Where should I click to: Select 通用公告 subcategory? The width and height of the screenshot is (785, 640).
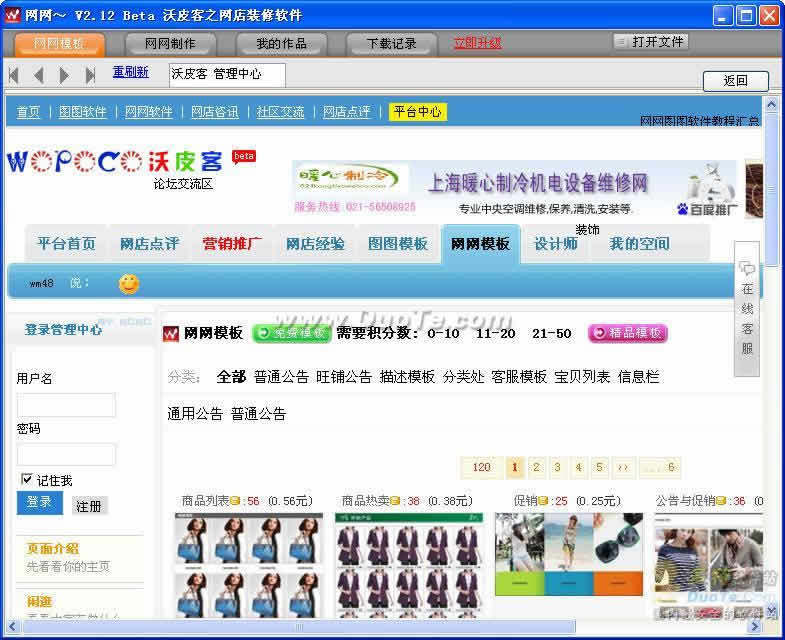point(195,414)
